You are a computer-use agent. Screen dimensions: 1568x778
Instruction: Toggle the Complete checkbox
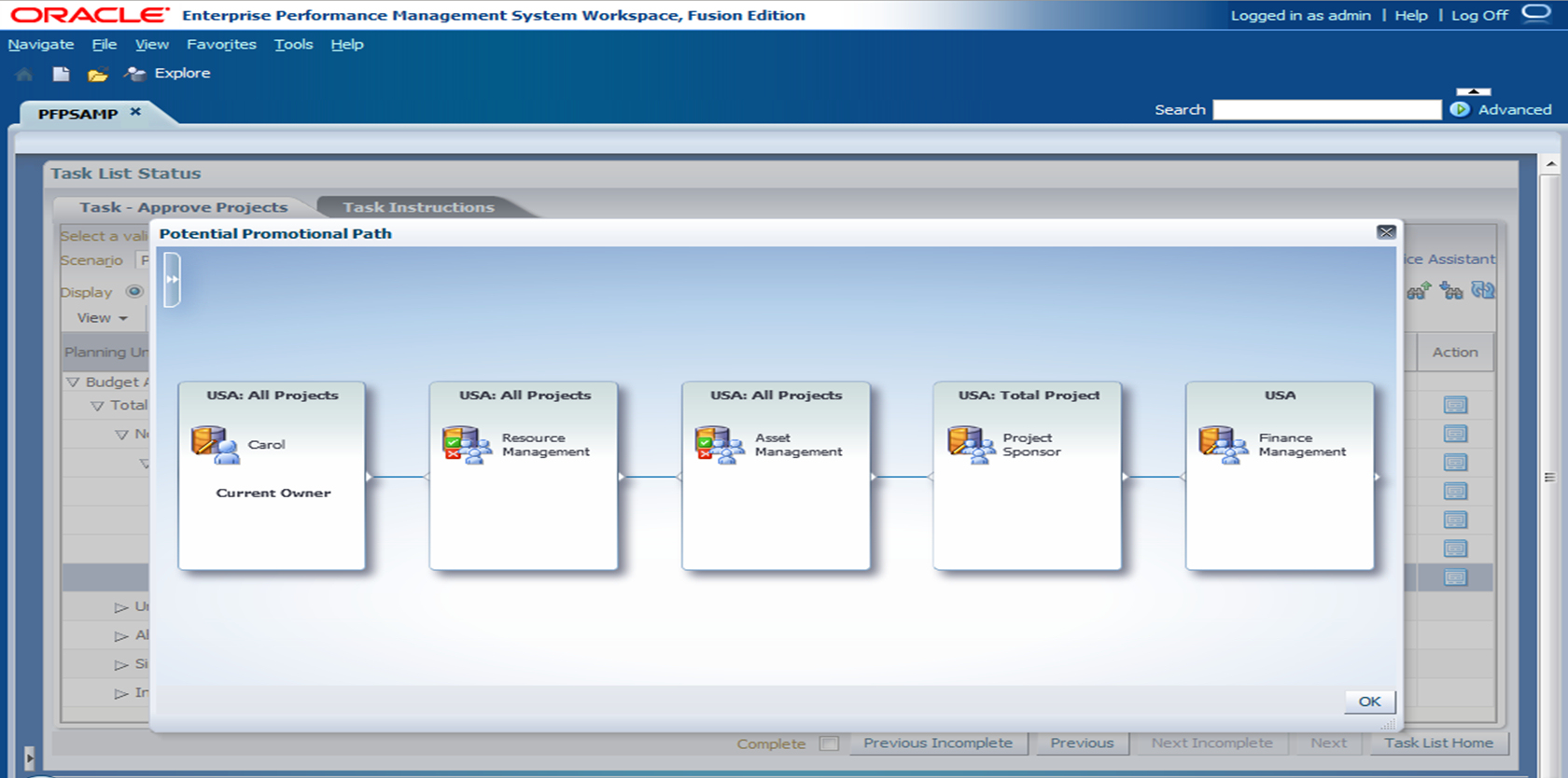pos(829,743)
